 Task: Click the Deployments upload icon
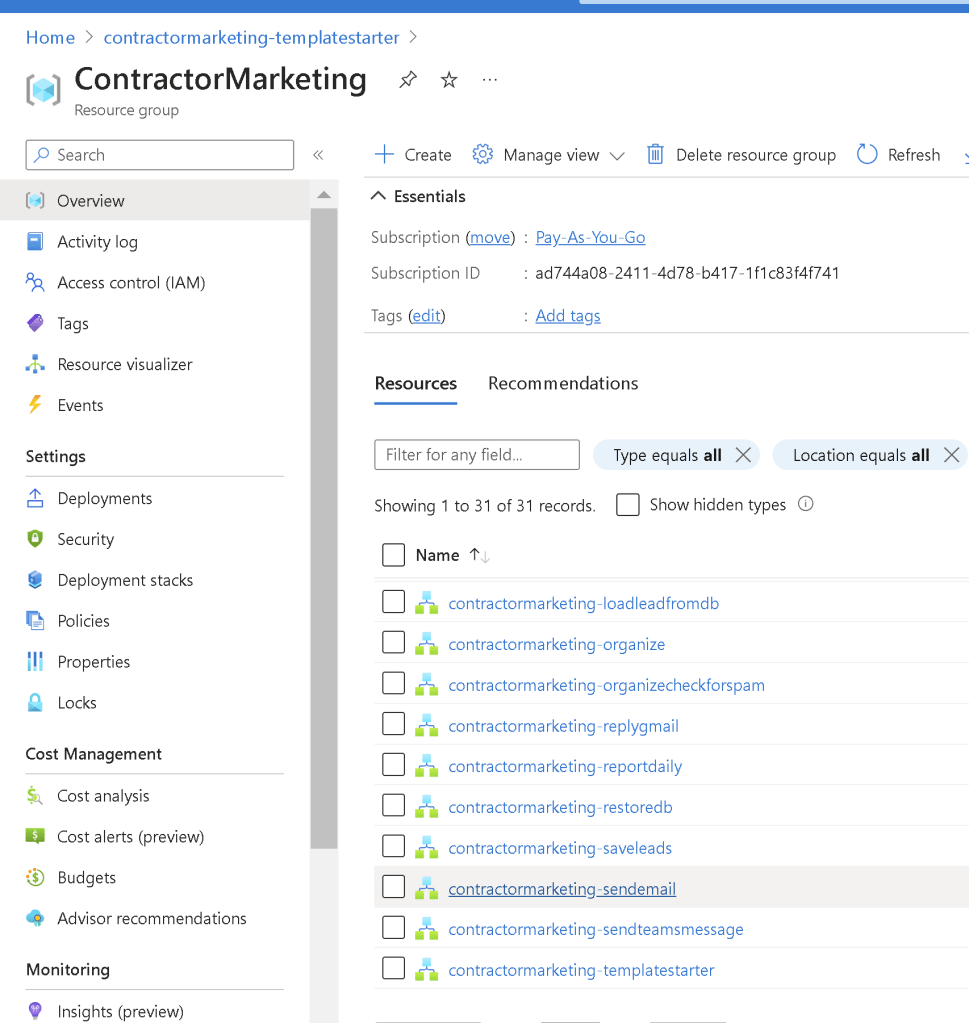tap(35, 498)
